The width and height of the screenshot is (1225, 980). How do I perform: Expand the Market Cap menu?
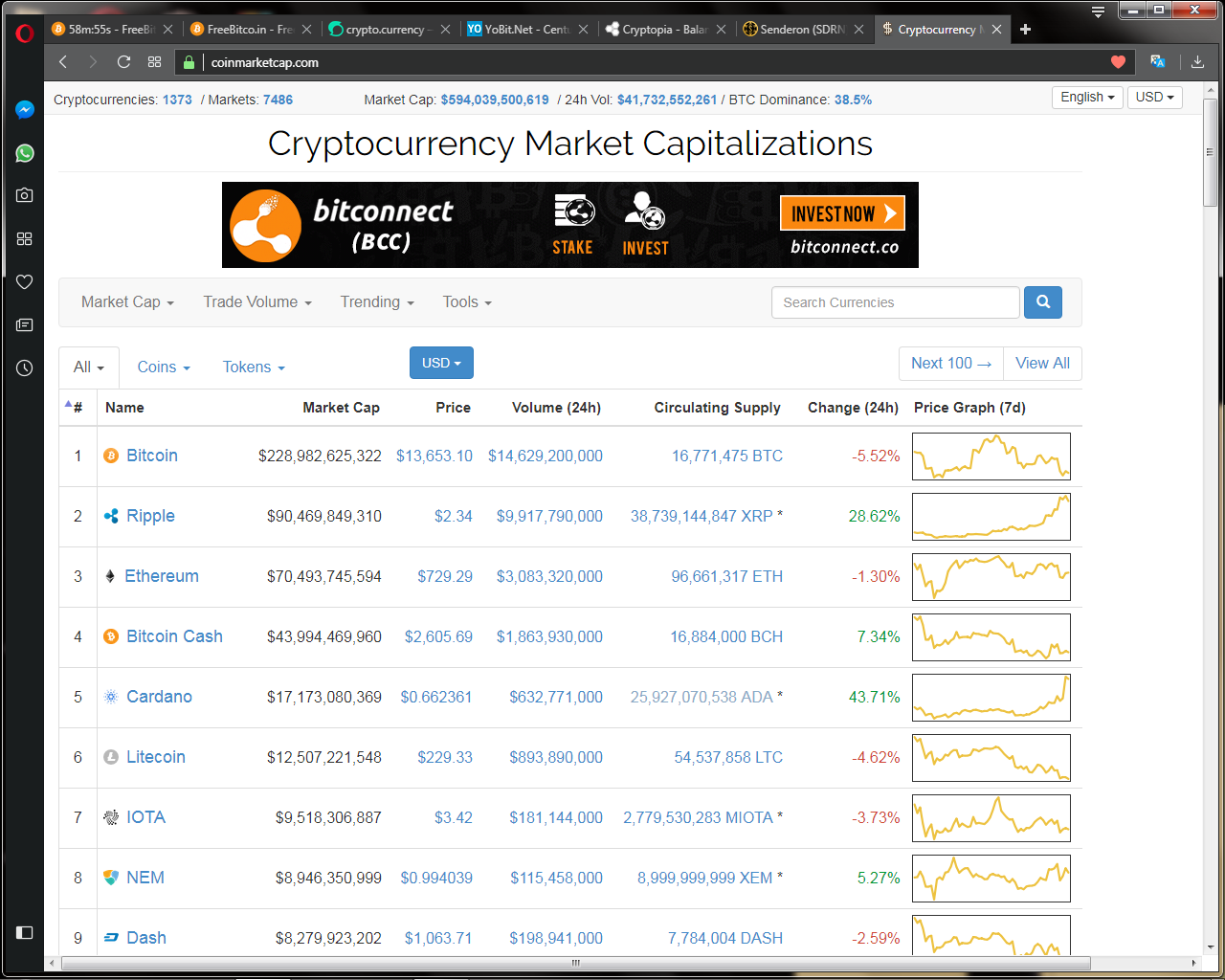127,302
